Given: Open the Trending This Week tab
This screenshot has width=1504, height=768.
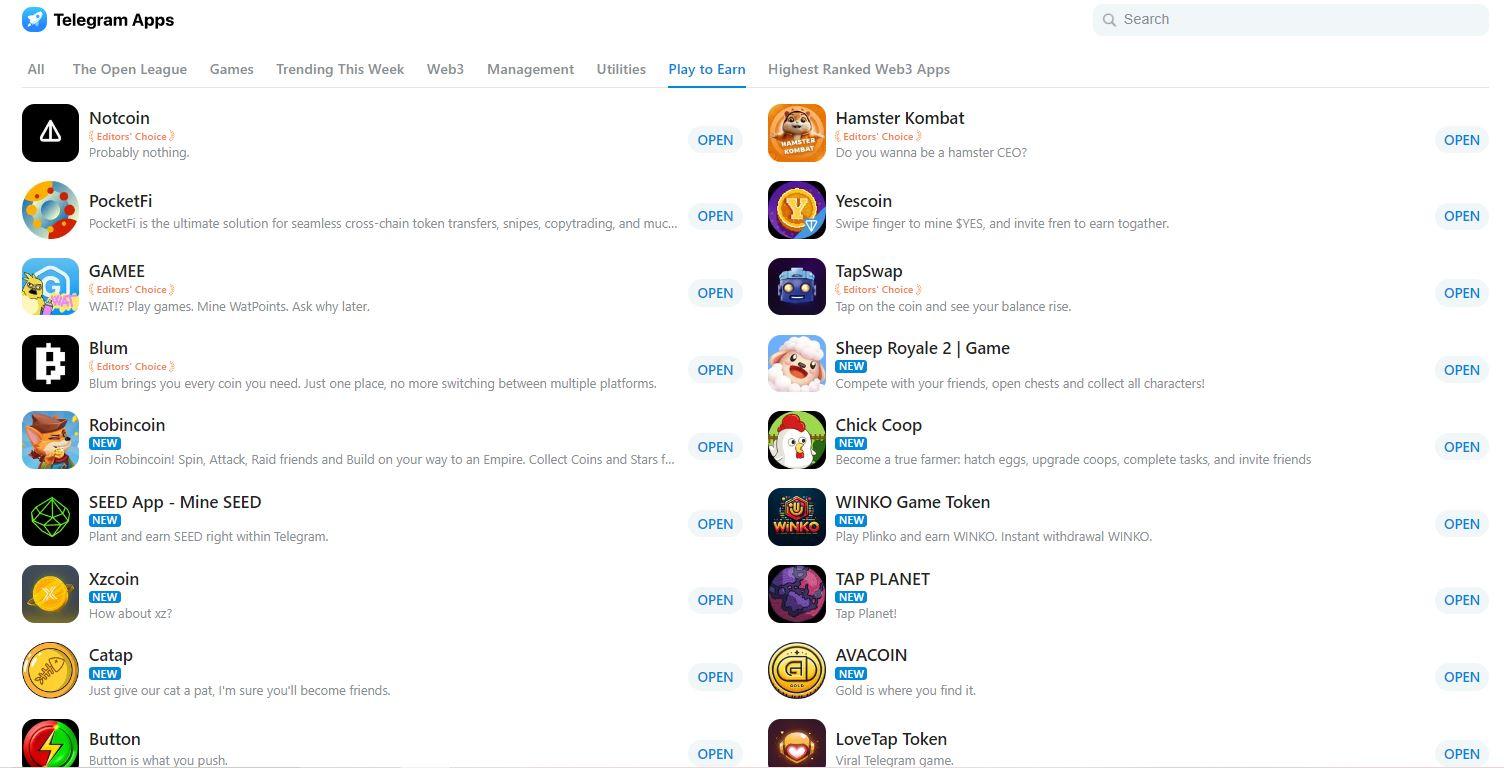Looking at the screenshot, I should [x=340, y=69].
